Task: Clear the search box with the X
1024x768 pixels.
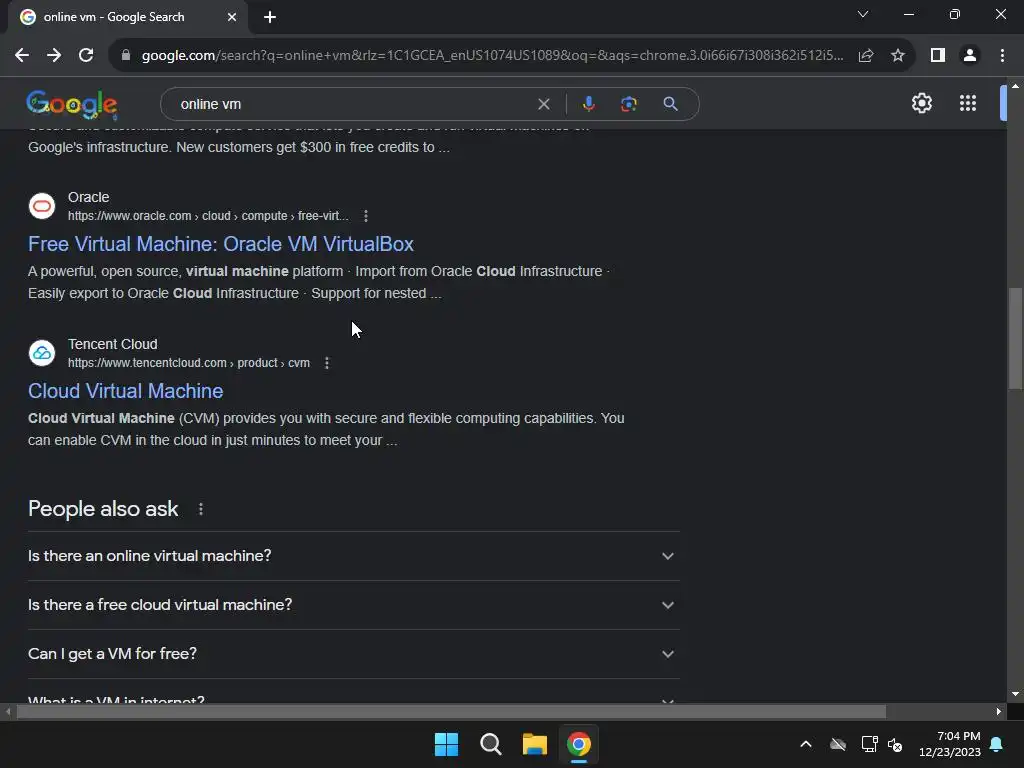Action: 543,104
